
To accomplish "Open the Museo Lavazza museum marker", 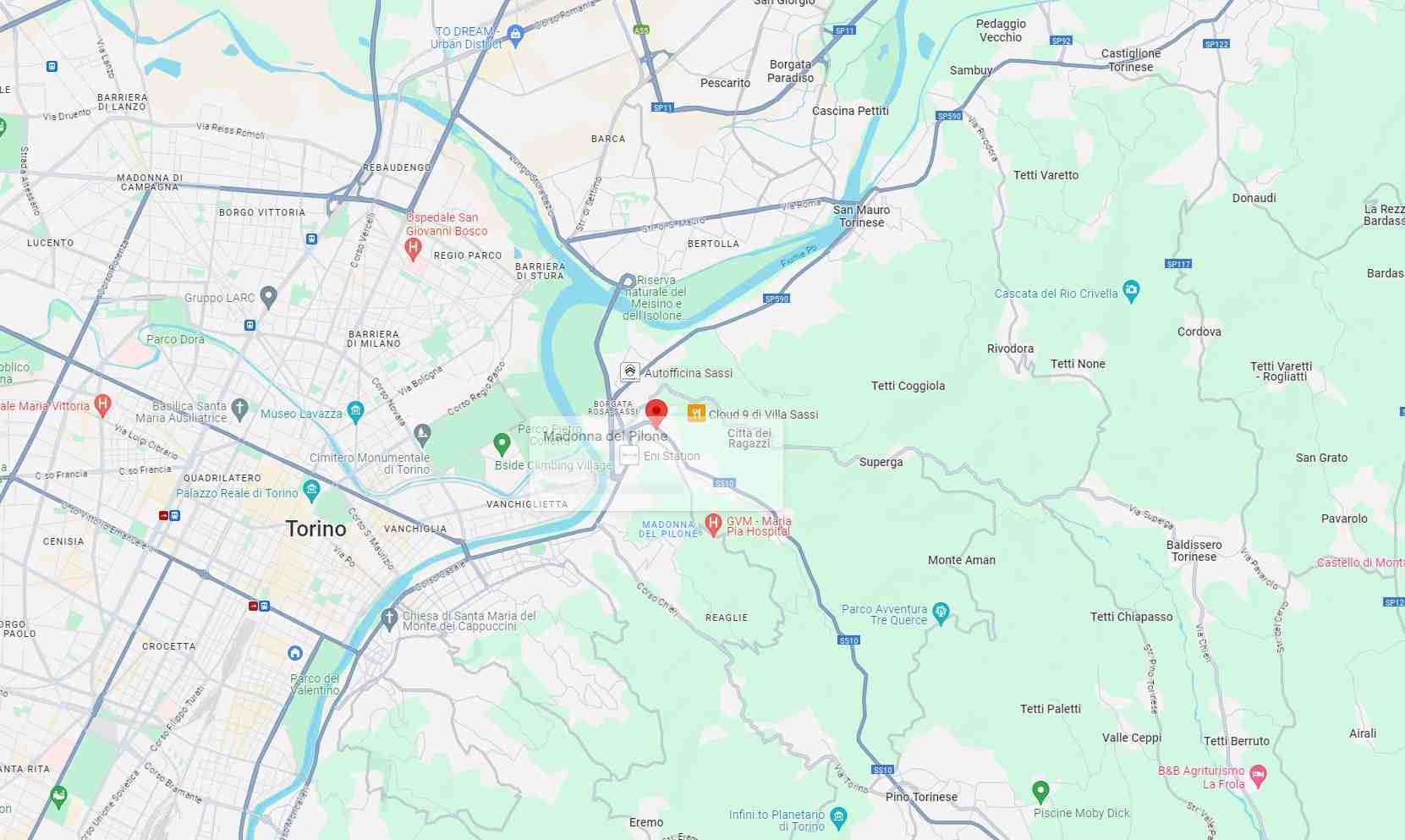I will click(x=355, y=413).
